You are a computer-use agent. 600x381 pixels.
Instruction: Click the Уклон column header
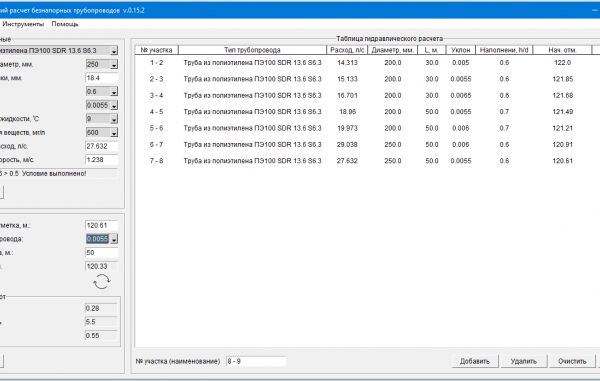[461, 50]
